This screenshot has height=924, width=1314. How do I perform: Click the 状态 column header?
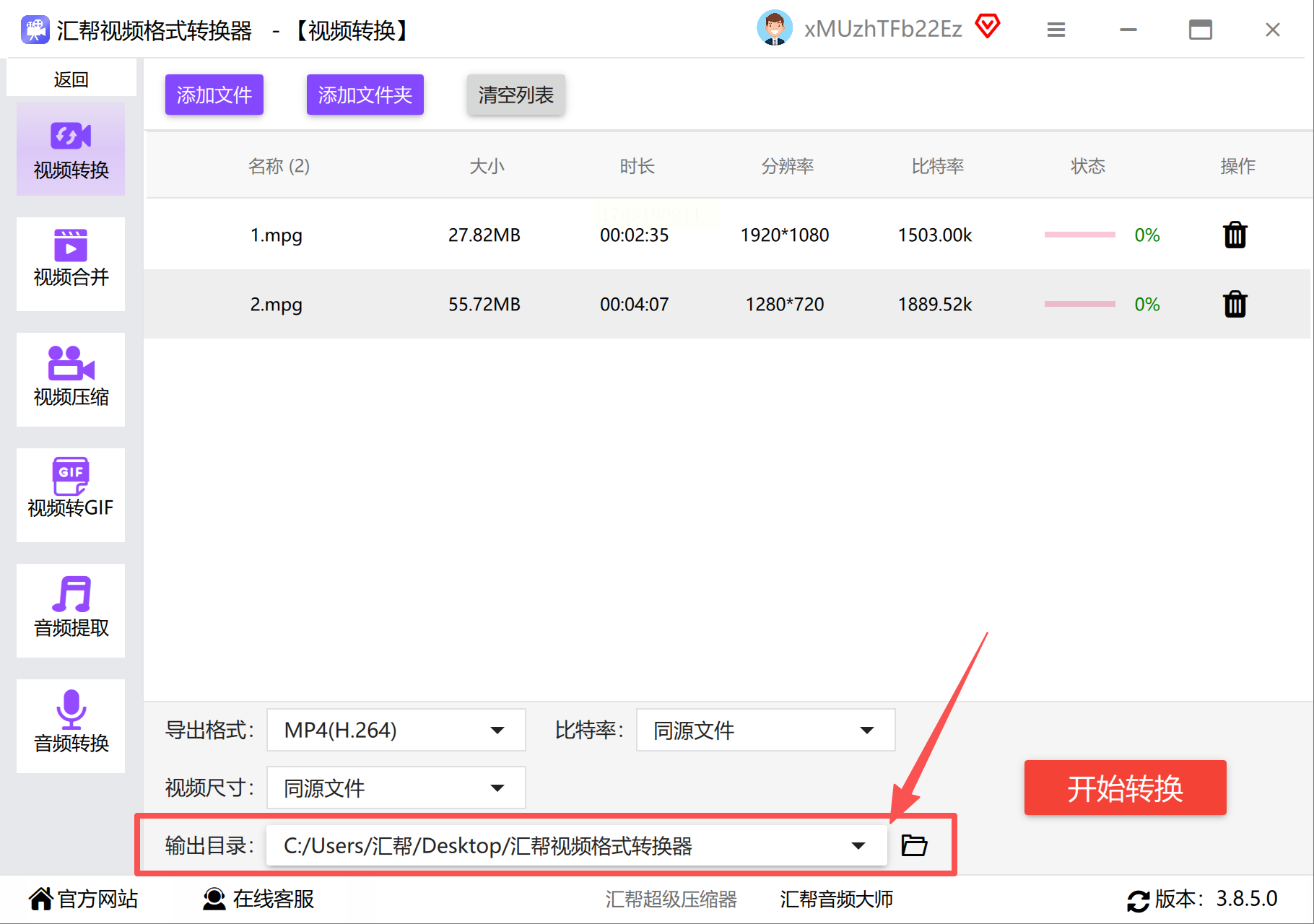[x=1087, y=166]
